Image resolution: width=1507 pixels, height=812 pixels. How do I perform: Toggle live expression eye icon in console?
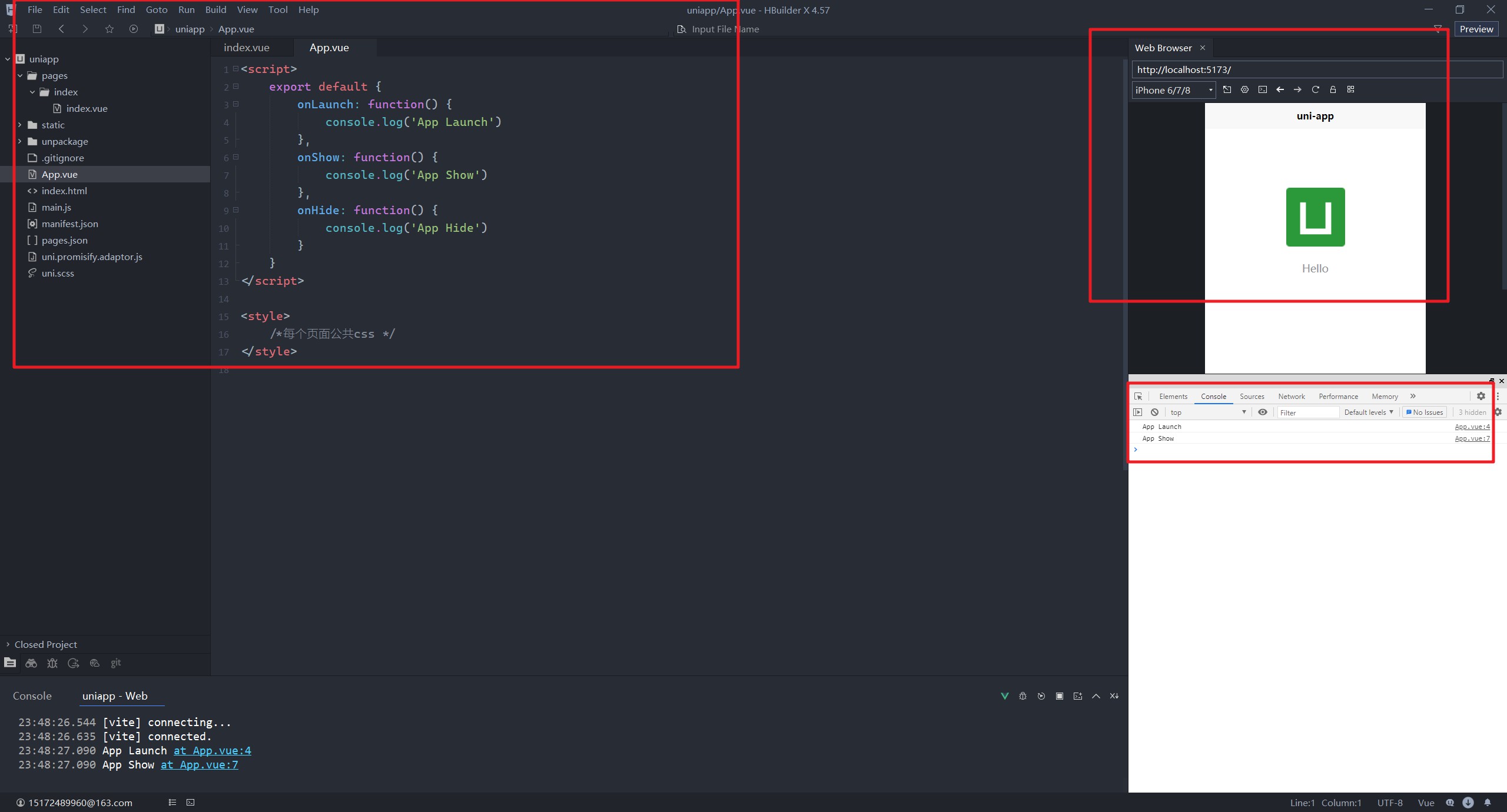point(1262,412)
